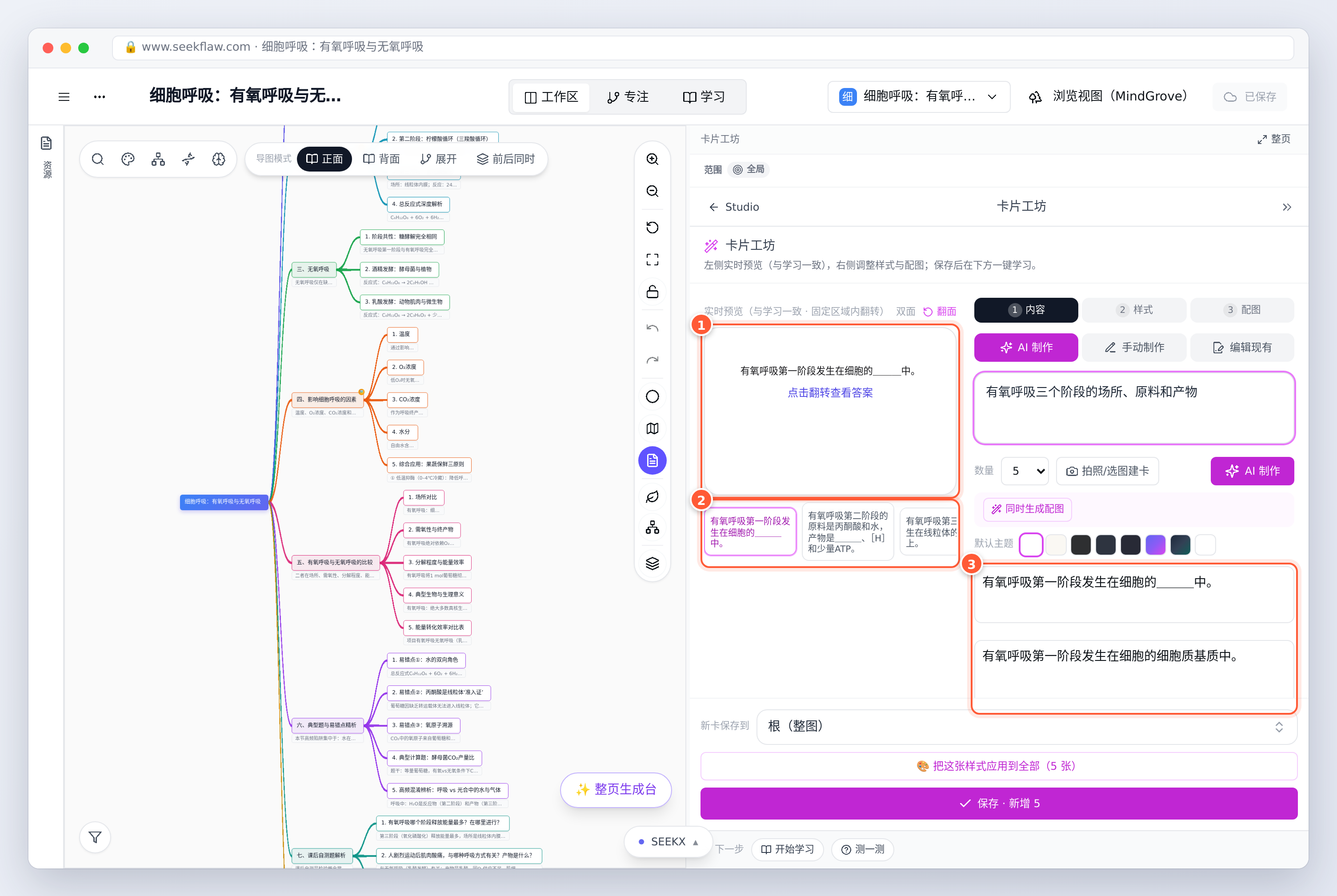
Task: Switch to the 学习 tab
Action: [704, 97]
